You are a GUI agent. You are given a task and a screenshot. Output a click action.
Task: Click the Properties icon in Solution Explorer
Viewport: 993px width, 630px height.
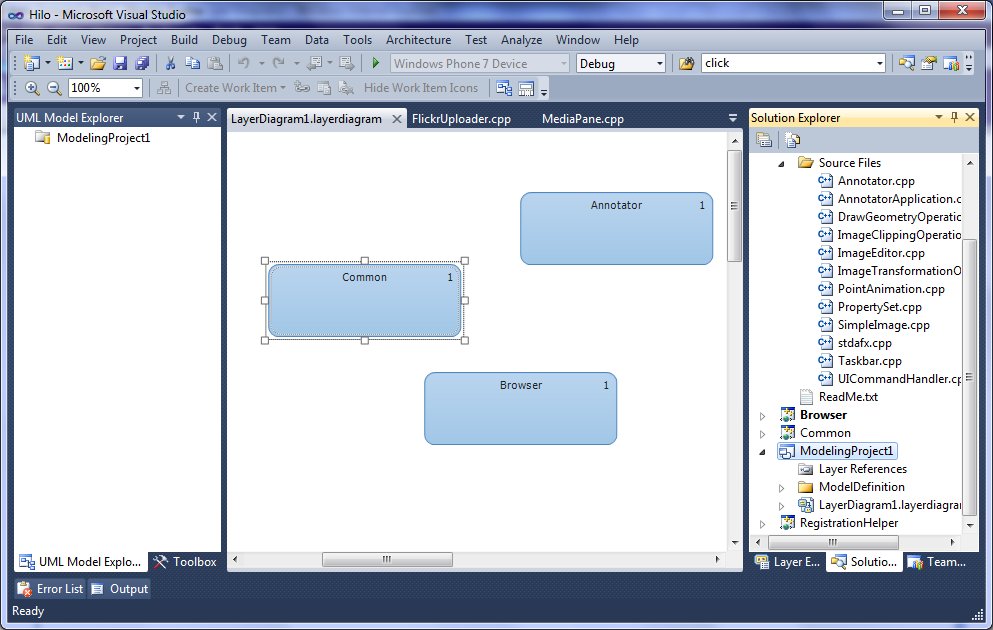pyautogui.click(x=764, y=140)
